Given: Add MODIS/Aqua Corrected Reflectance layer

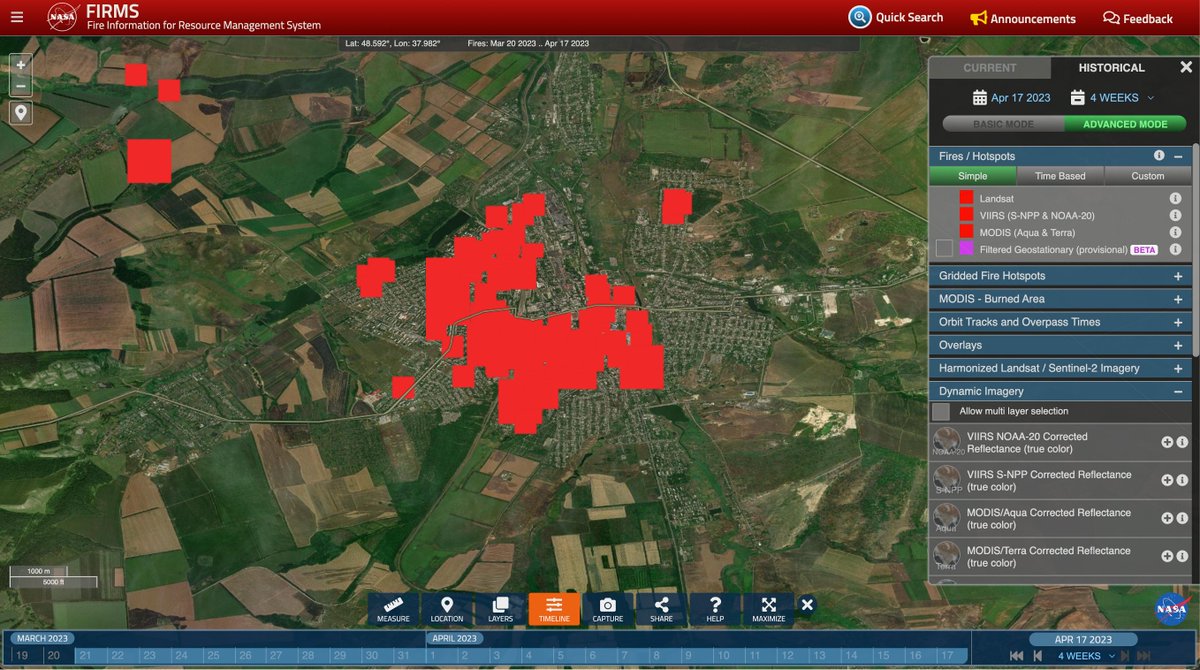Looking at the screenshot, I should (x=1167, y=518).
